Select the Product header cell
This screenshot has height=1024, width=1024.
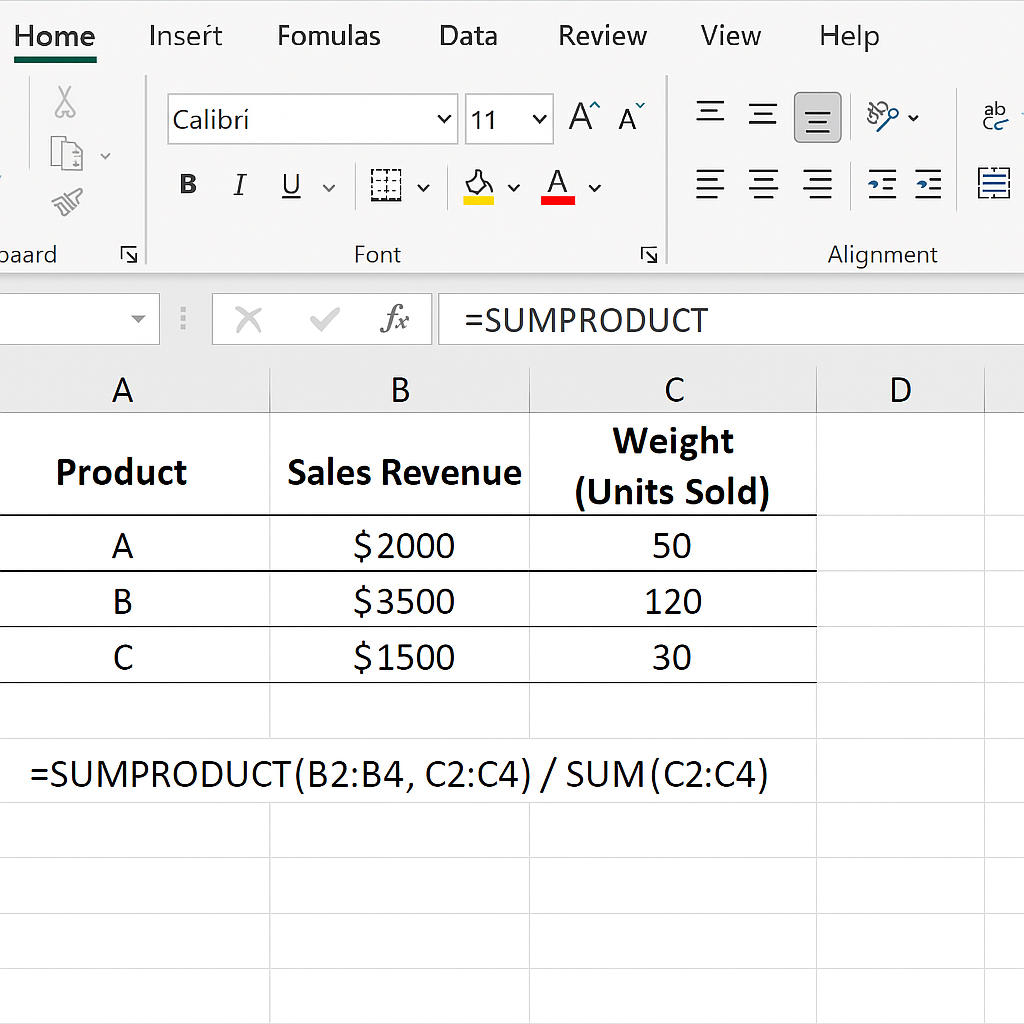click(x=135, y=464)
